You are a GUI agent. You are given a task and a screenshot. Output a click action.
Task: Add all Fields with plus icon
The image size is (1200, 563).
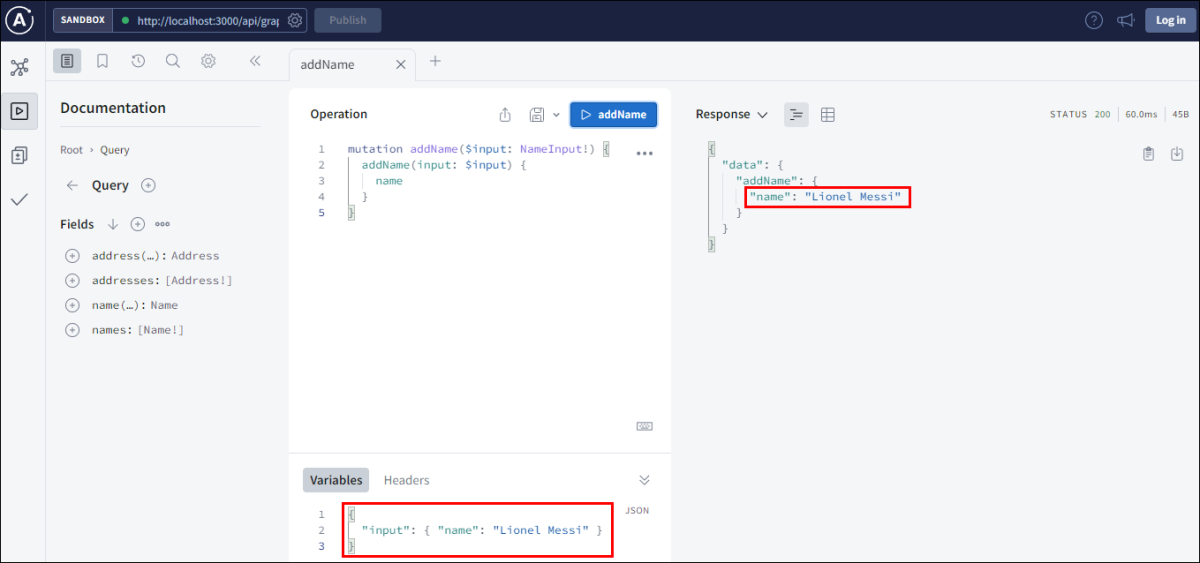pyautogui.click(x=138, y=224)
